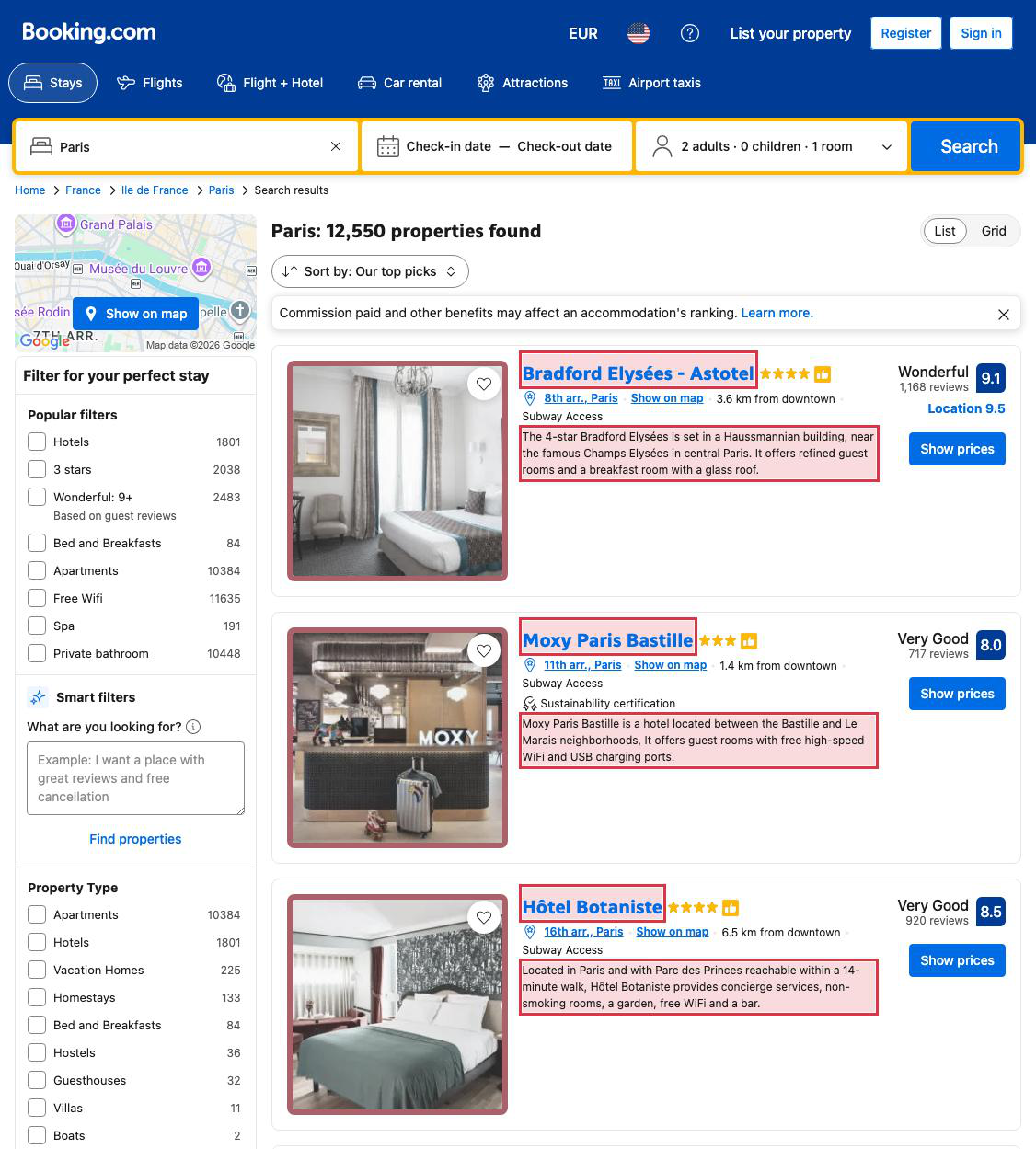This screenshot has width=1036, height=1149.
Task: Click the 8.5 review score badge
Action: click(991, 912)
